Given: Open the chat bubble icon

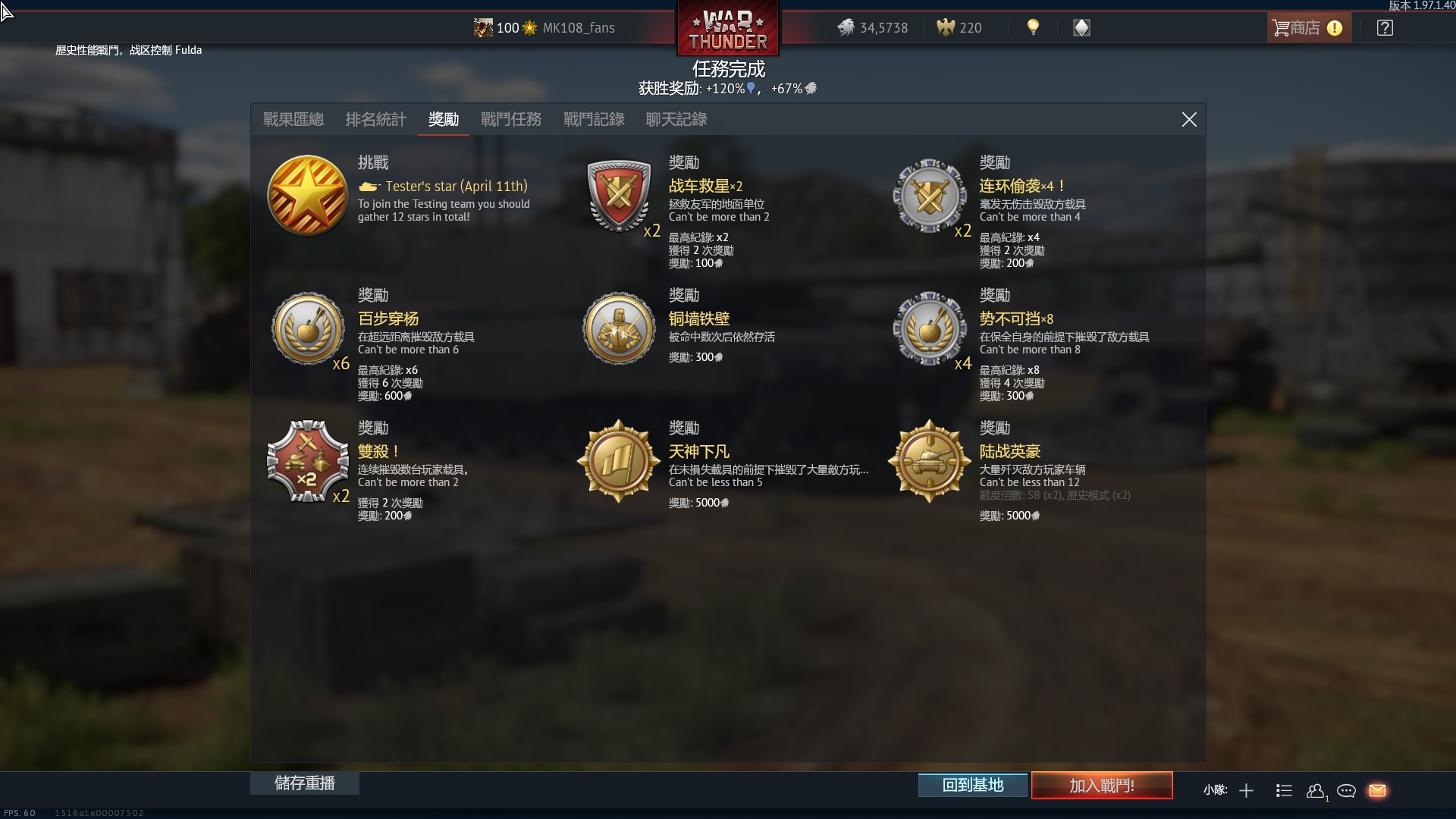Looking at the screenshot, I should pyautogui.click(x=1346, y=791).
